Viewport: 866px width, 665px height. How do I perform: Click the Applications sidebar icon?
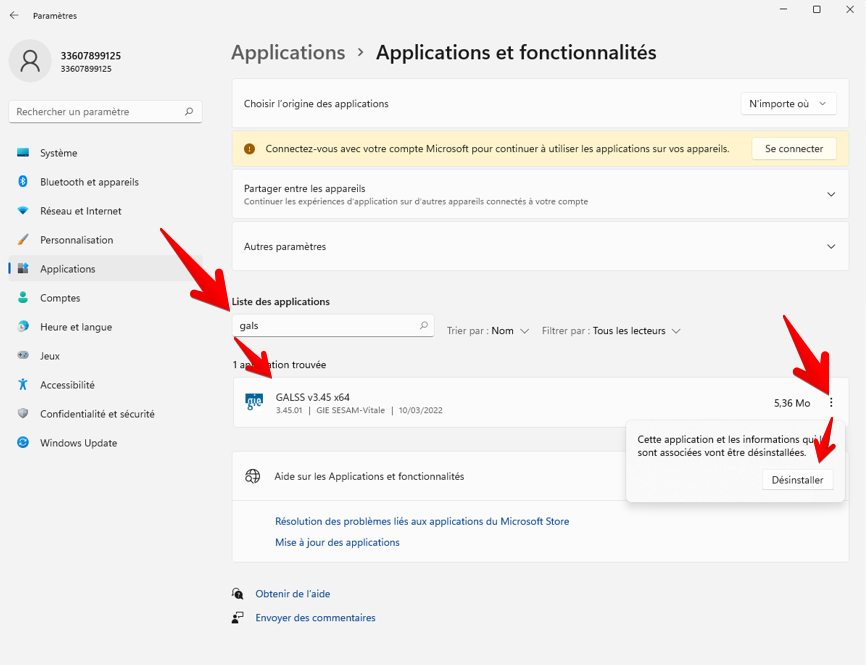[x=23, y=268]
